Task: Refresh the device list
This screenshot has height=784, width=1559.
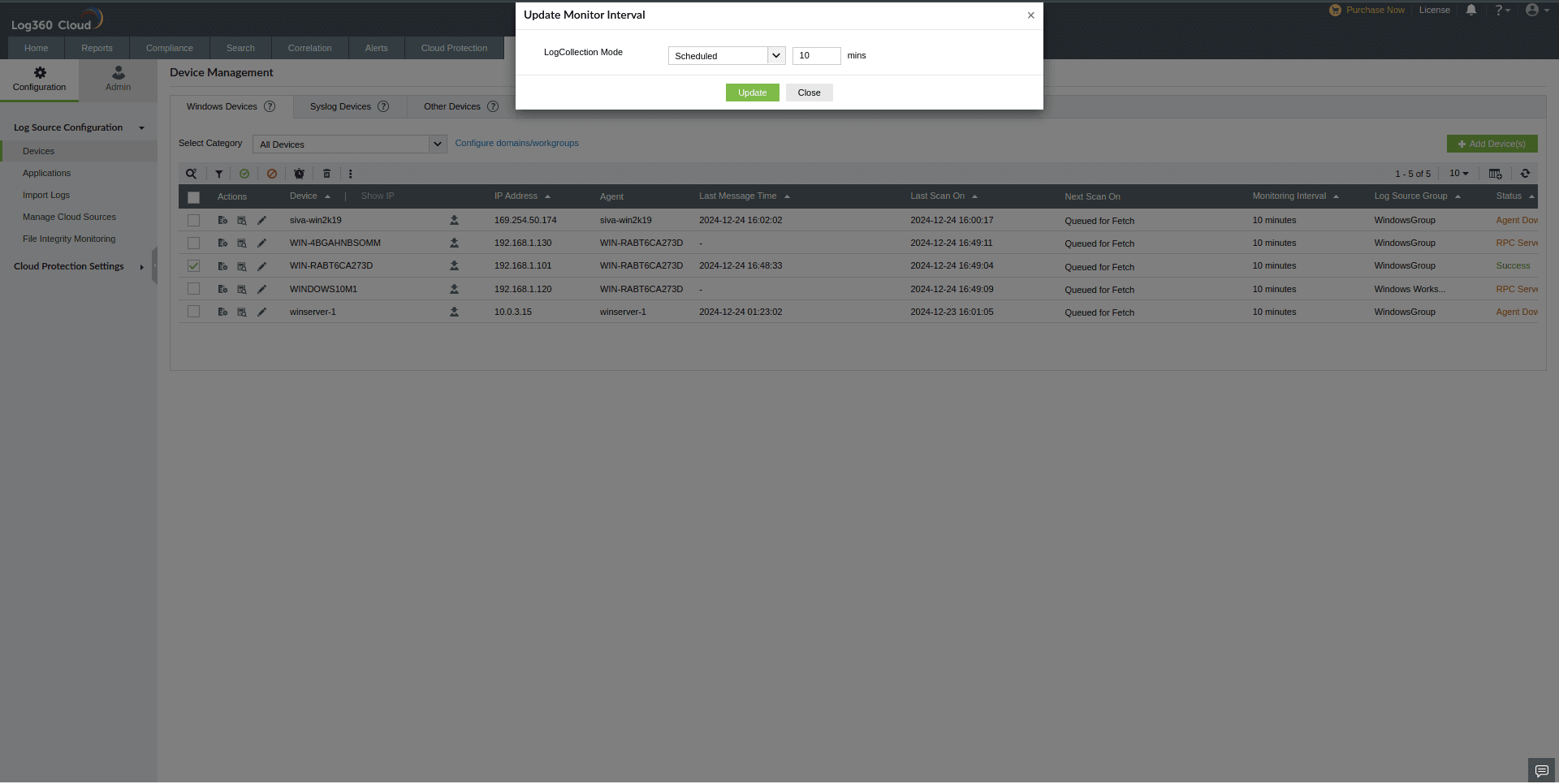Action: [1525, 174]
